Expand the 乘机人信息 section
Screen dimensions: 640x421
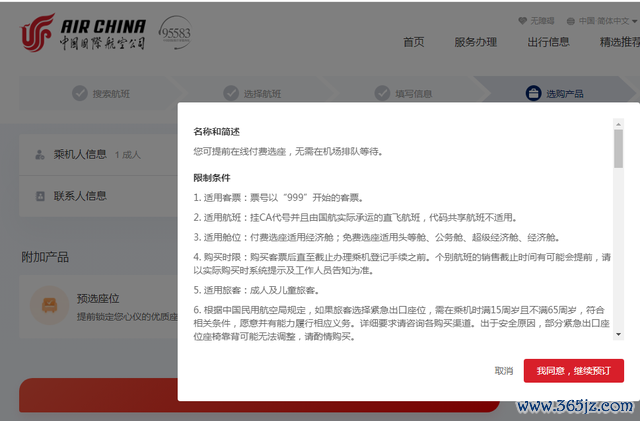[x=98, y=155]
